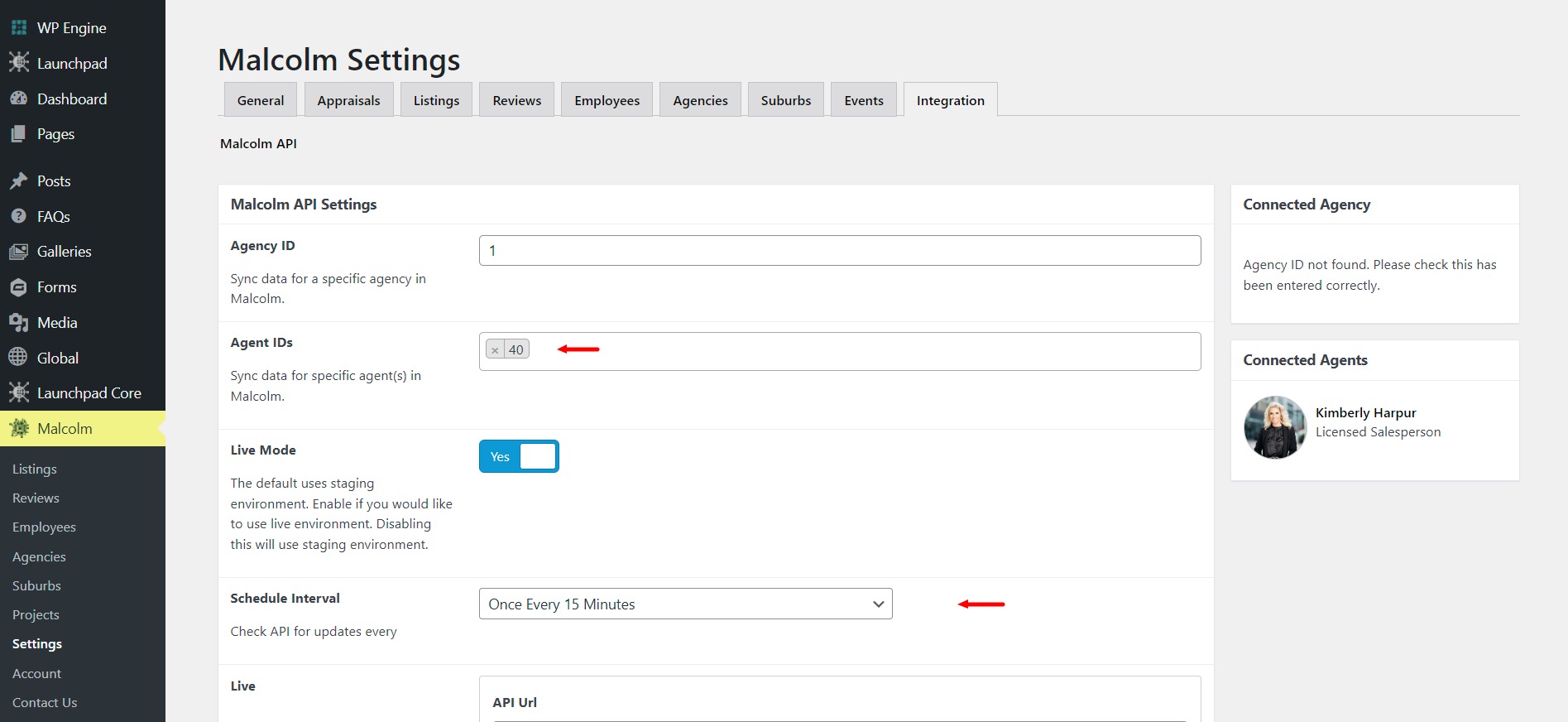The width and height of the screenshot is (1568, 722).
Task: Select the Events tab
Action: click(x=863, y=100)
